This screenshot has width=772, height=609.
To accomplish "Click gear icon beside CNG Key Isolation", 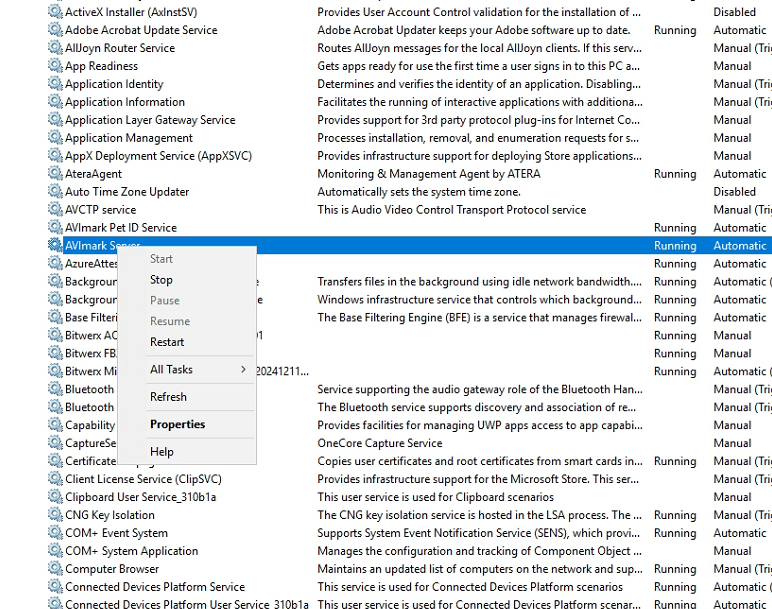I will click(x=55, y=514).
